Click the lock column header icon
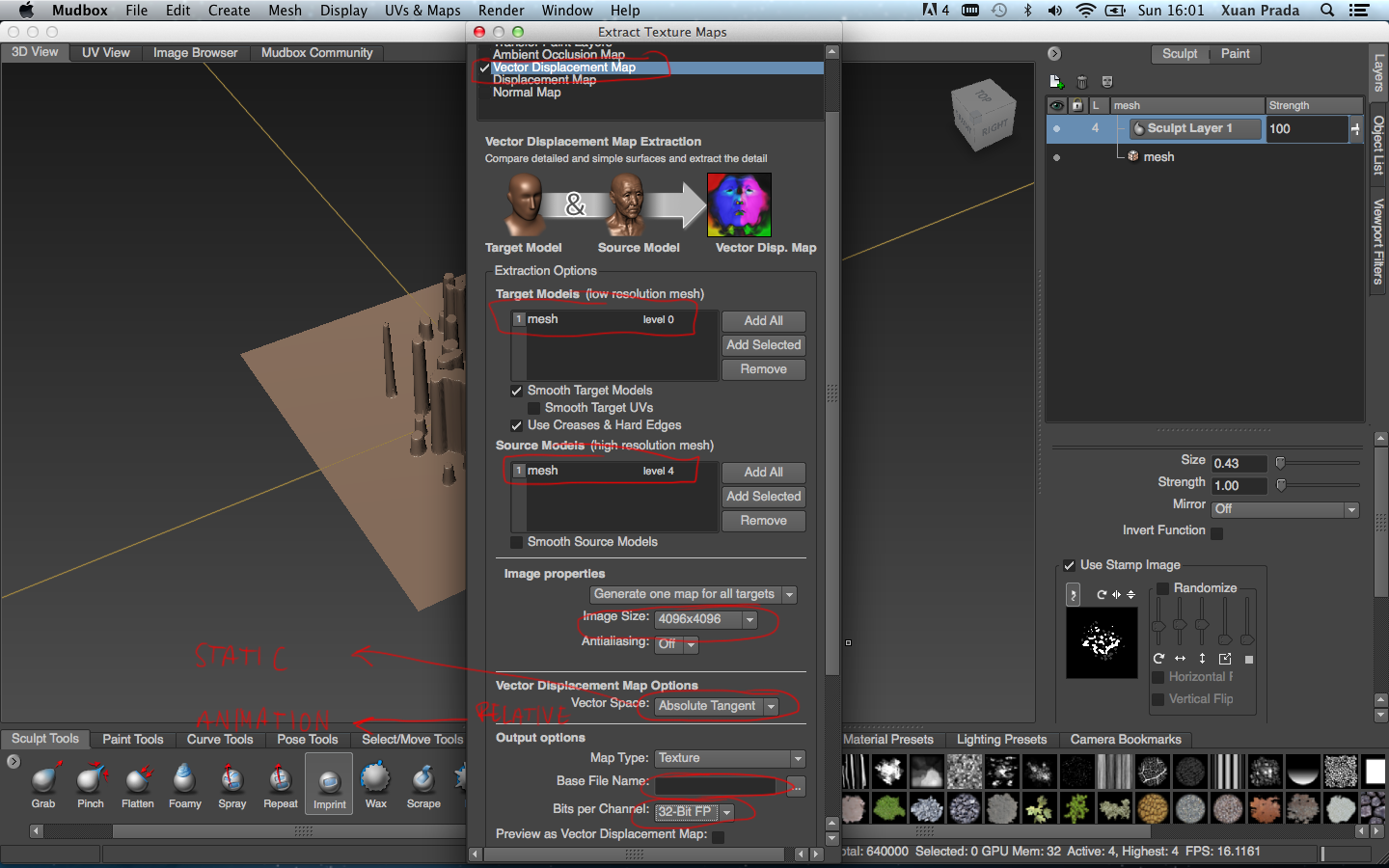This screenshot has height=868, width=1389. coord(1077,105)
